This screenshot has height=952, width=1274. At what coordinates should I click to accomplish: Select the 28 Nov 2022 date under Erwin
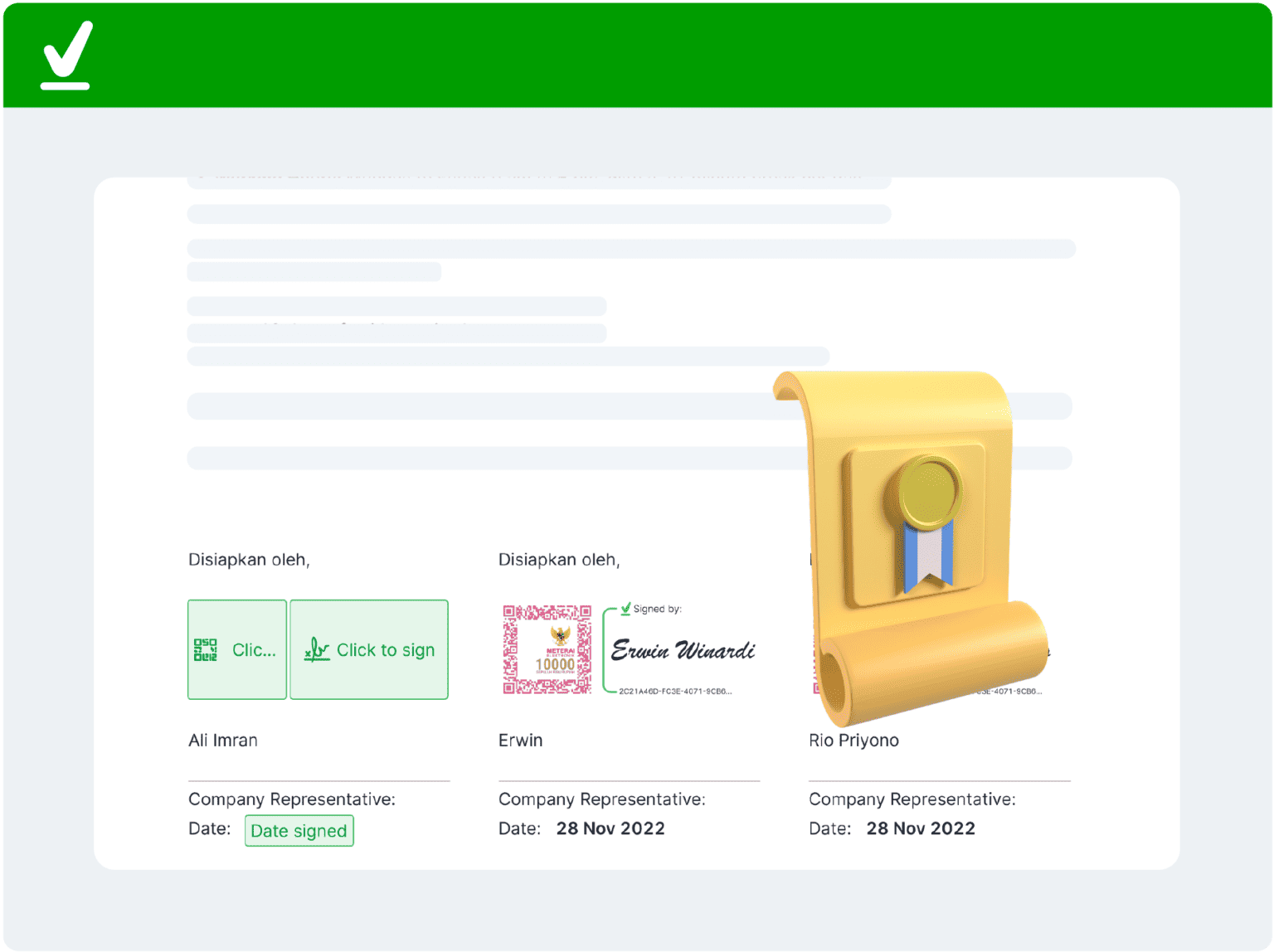(610, 828)
